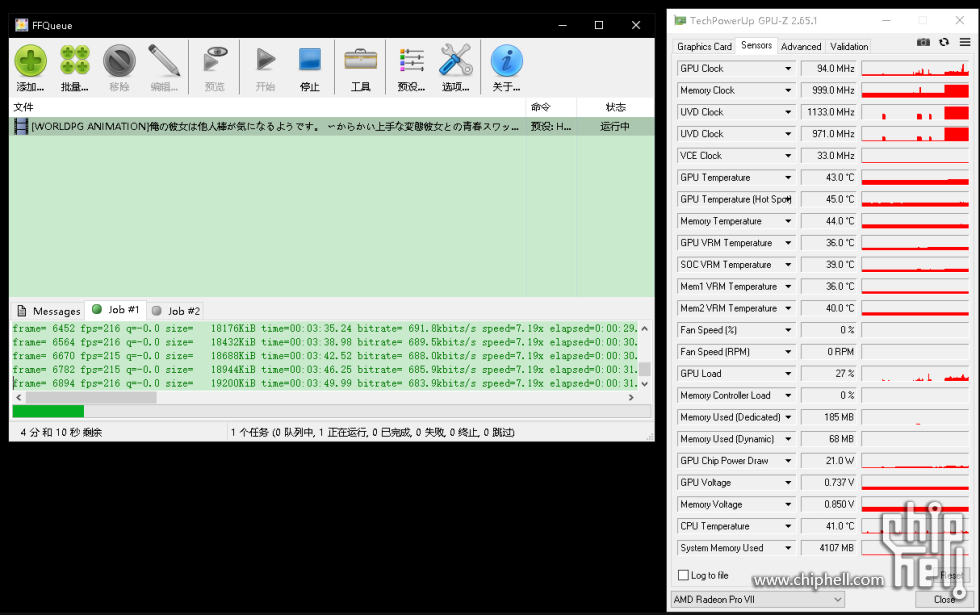Open the GPU Load sensor dropdown
Image resolution: width=980 pixels, height=615 pixels.
point(788,374)
